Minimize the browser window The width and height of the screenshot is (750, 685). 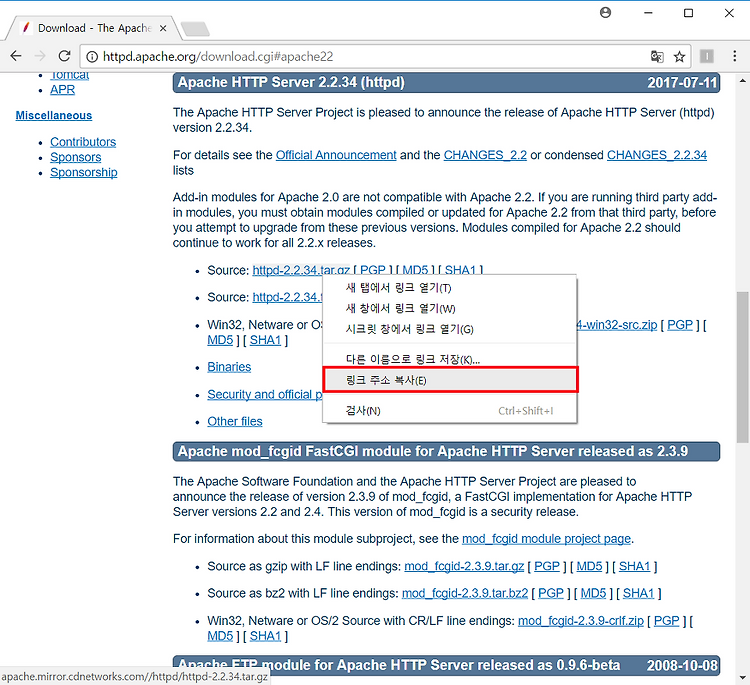click(x=648, y=13)
